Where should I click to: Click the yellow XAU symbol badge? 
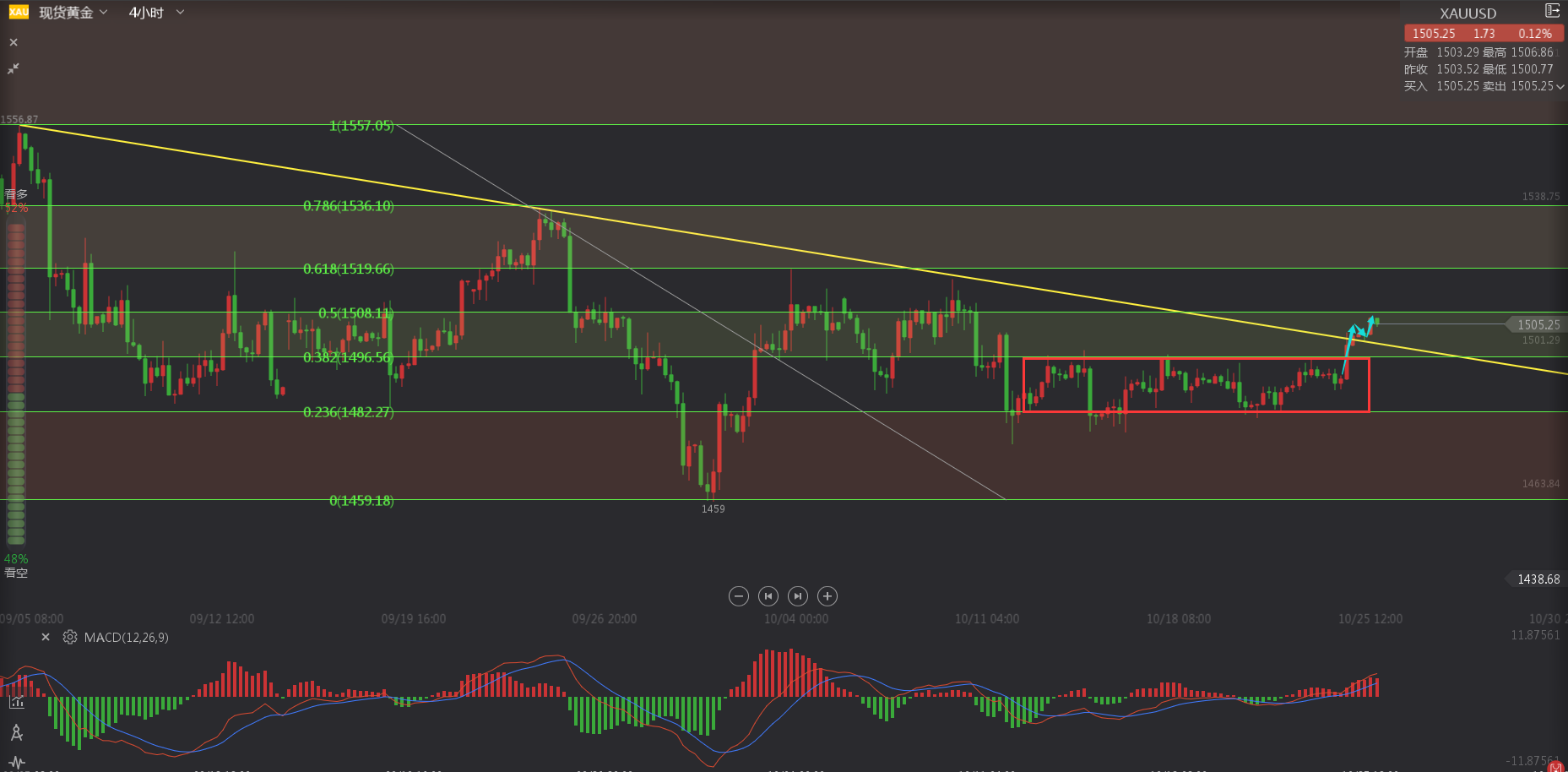[x=19, y=12]
